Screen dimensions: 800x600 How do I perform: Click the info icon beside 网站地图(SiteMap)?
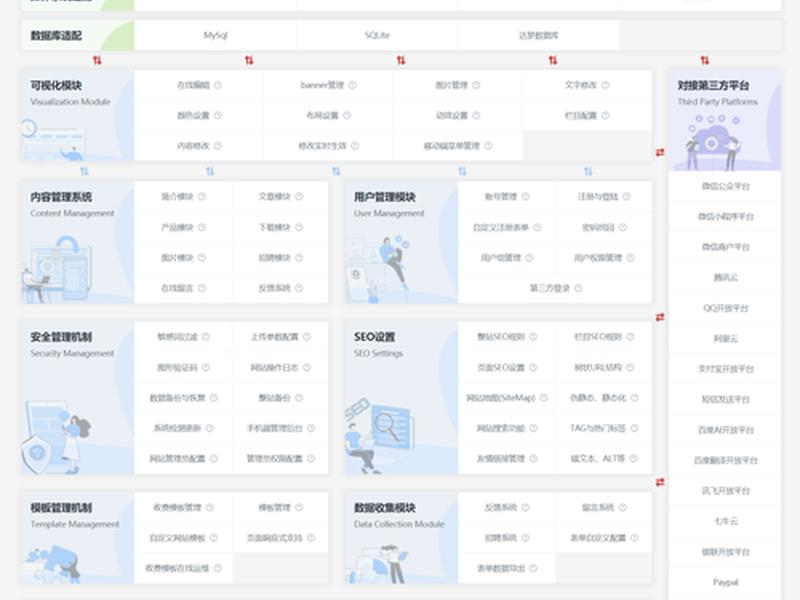[543, 398]
